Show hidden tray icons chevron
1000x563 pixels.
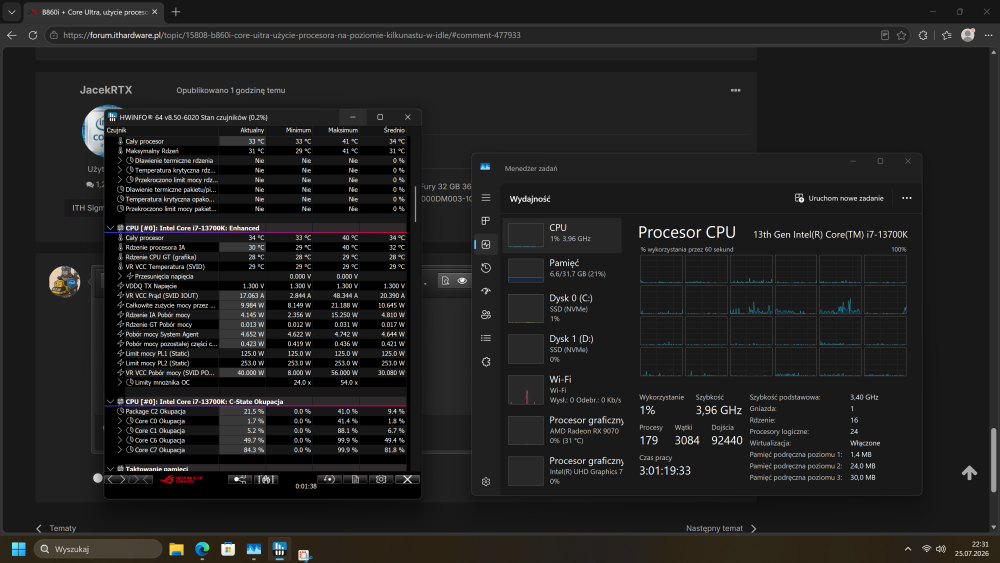[x=908, y=549]
